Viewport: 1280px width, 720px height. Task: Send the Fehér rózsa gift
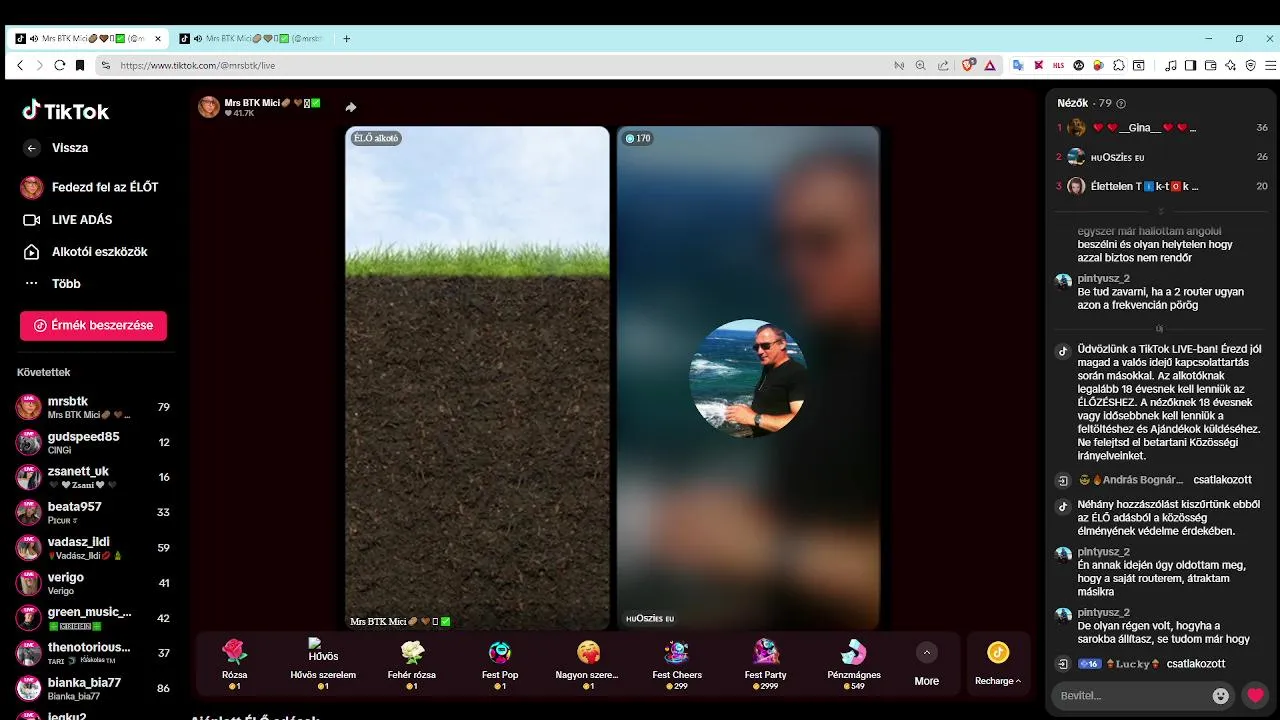tap(412, 665)
